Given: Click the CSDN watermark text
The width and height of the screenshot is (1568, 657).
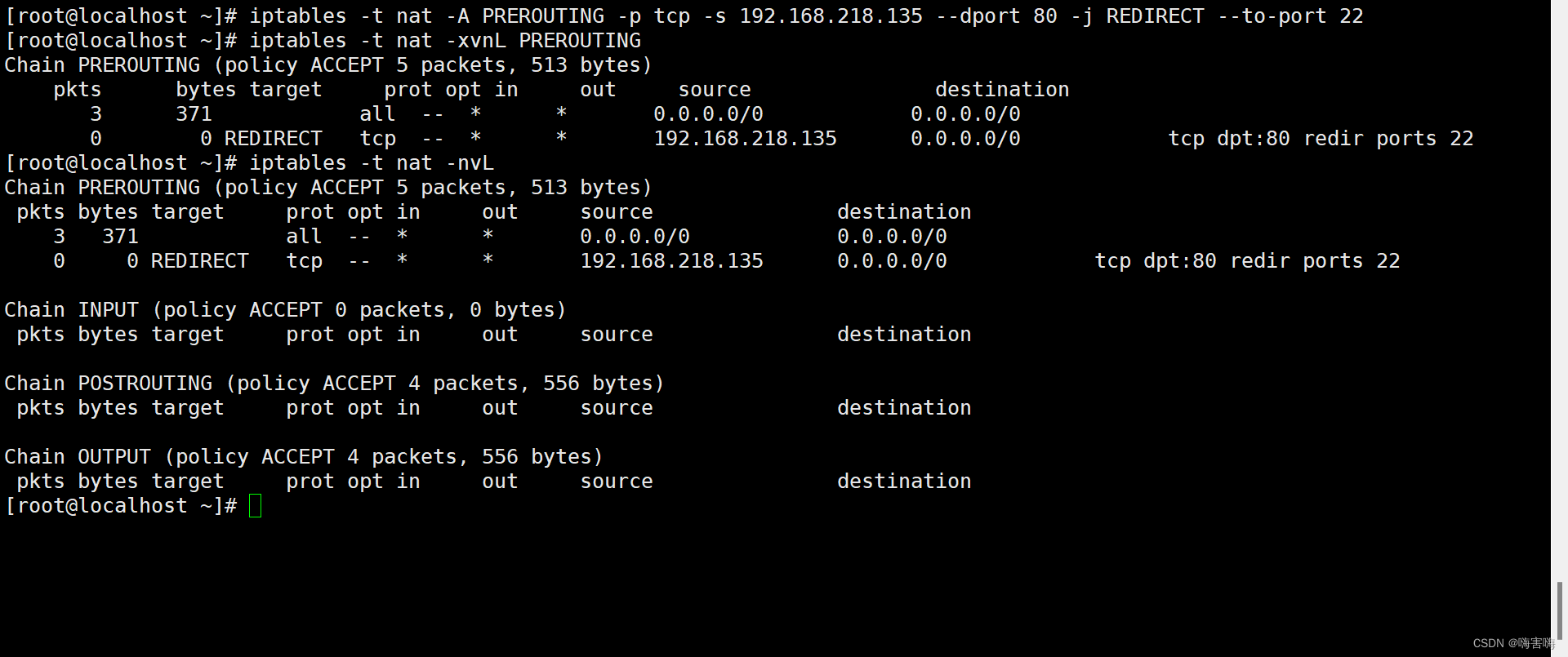Looking at the screenshot, I should [1512, 643].
